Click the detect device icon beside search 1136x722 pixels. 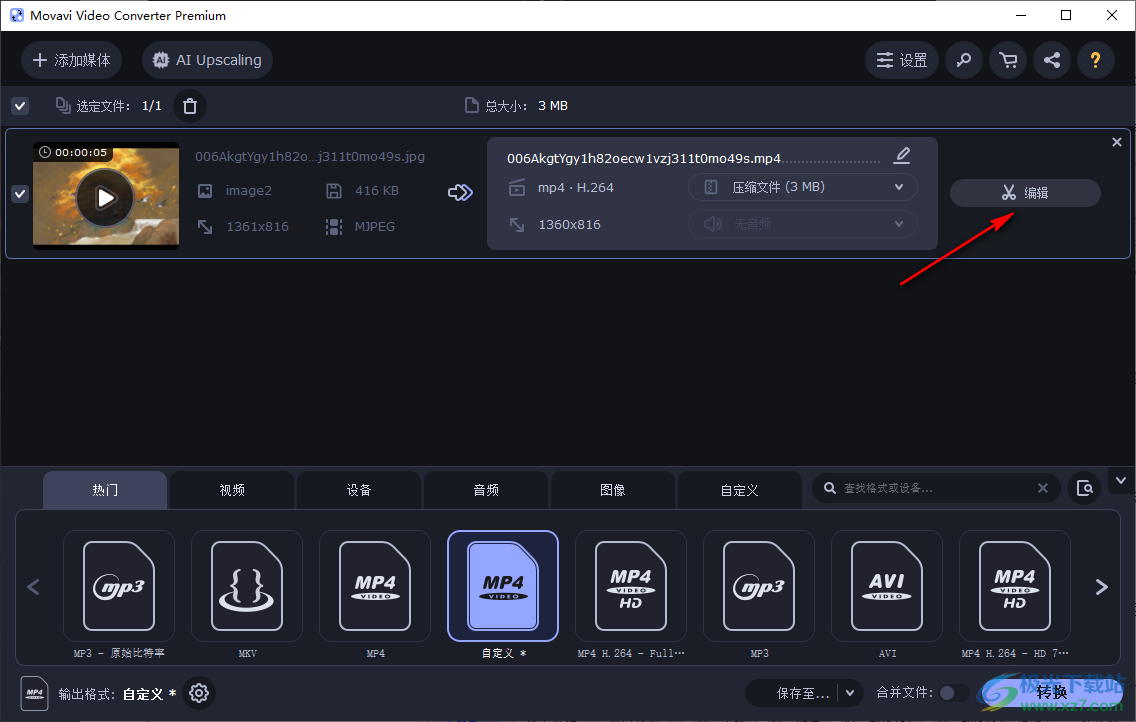pos(1085,488)
